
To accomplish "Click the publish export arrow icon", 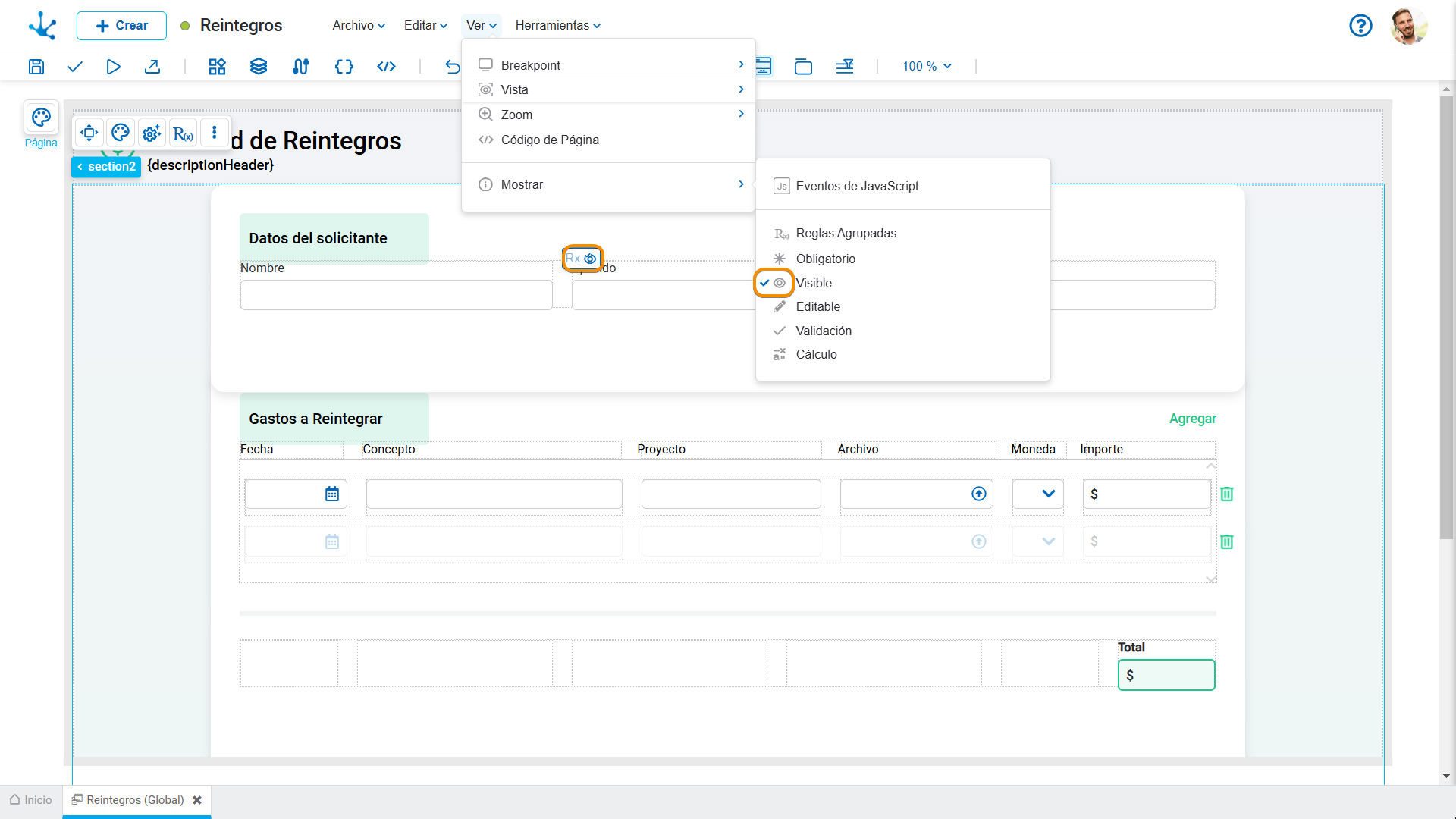I will (152, 67).
